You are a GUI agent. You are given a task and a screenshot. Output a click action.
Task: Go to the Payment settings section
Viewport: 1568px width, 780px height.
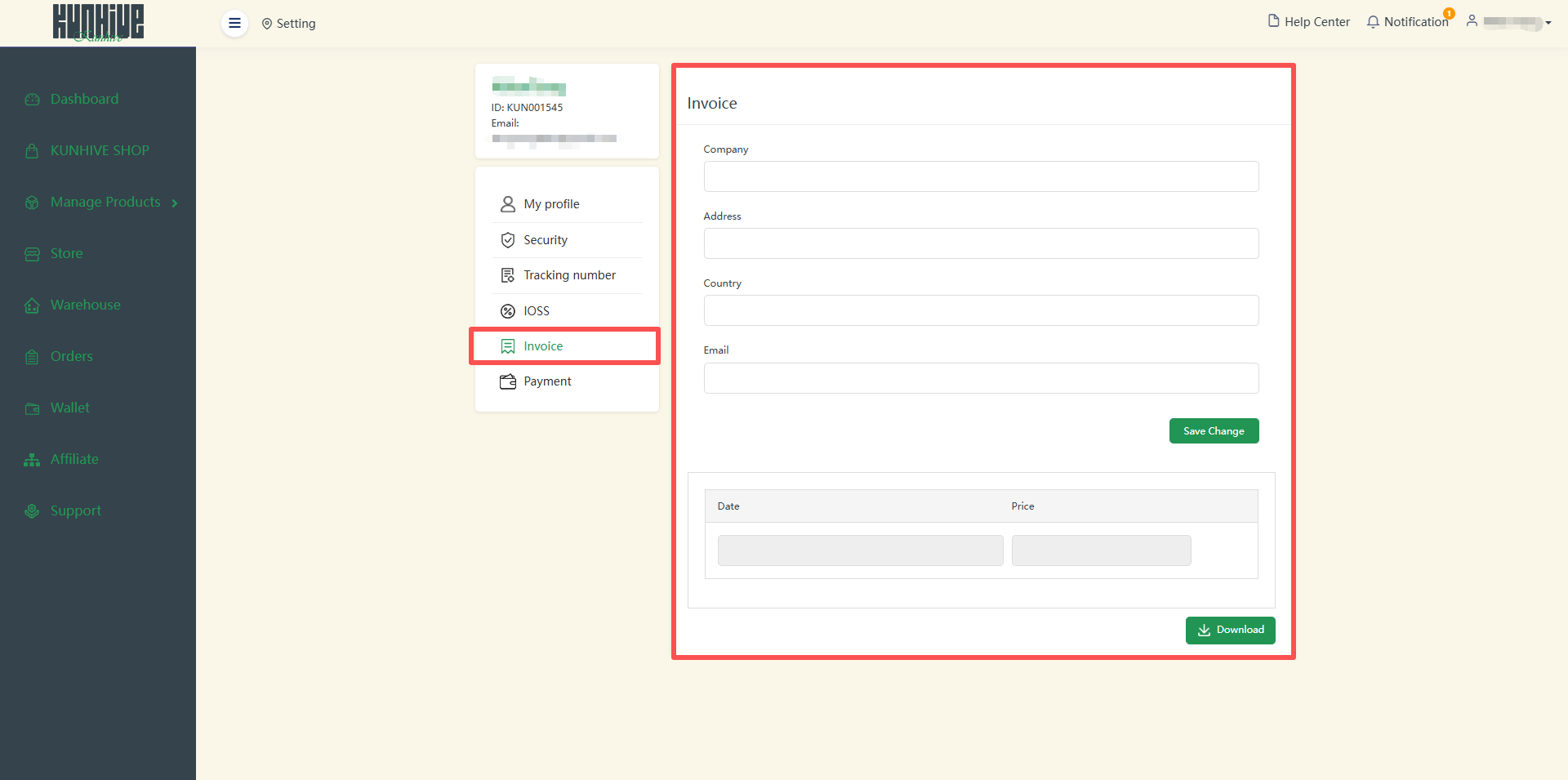(x=547, y=381)
